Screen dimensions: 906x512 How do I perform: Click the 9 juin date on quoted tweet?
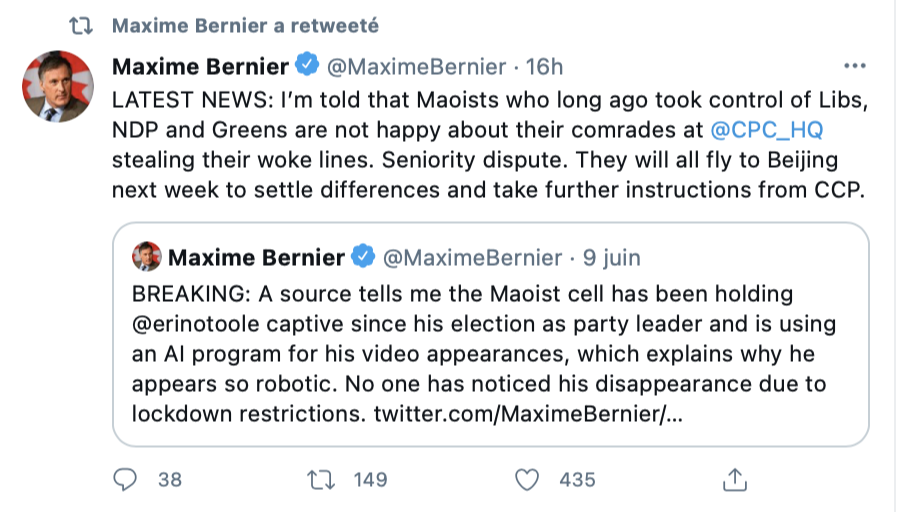pos(611,258)
